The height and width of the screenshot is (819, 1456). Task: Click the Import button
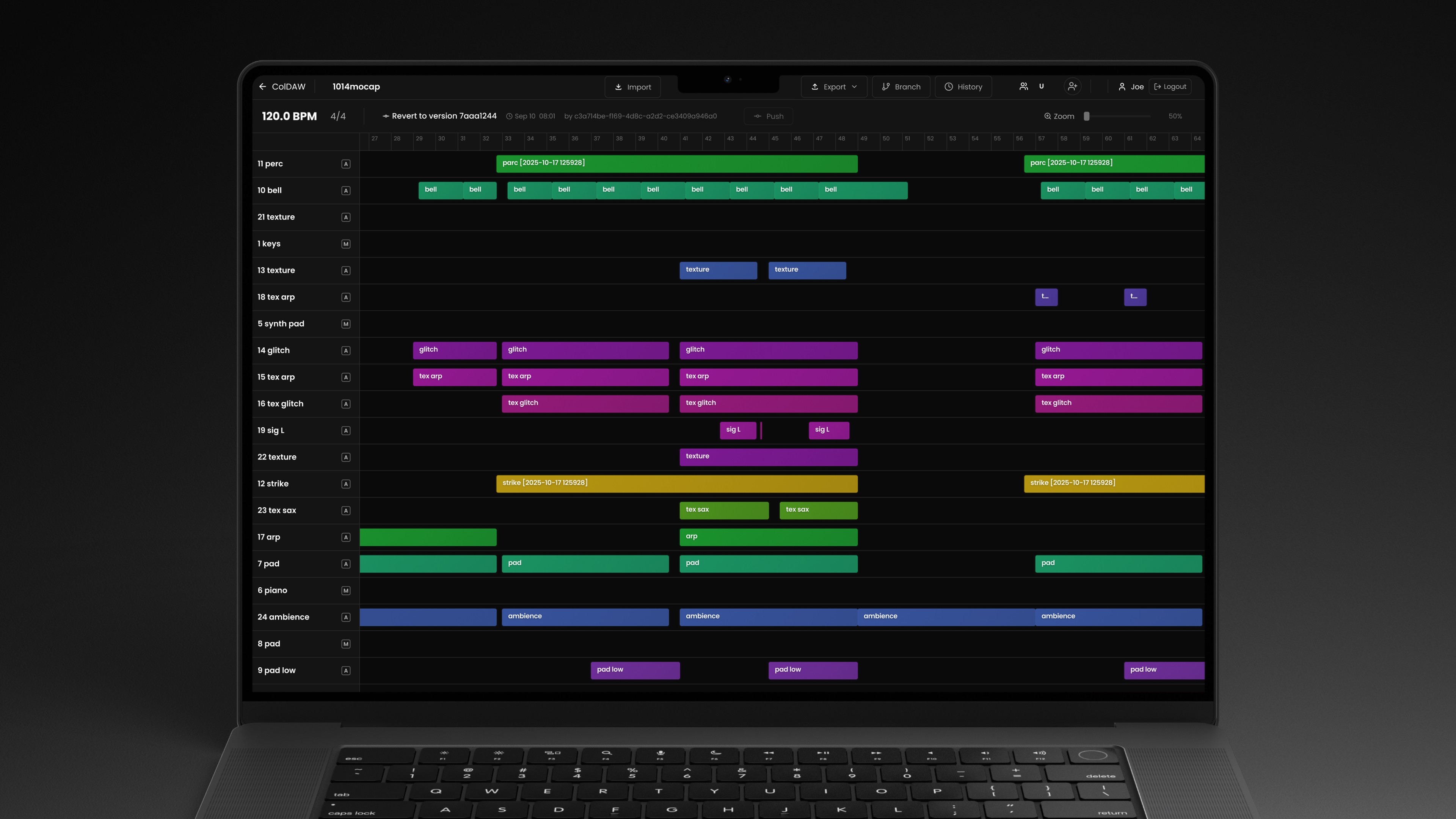click(632, 87)
